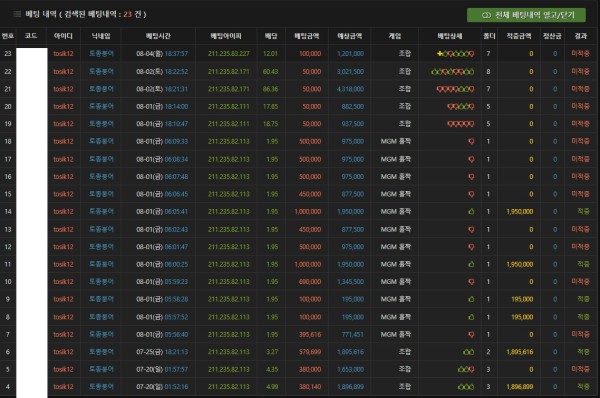Click expected amount 3,021,500 in row 22
The image size is (600, 398).
(x=351, y=72)
